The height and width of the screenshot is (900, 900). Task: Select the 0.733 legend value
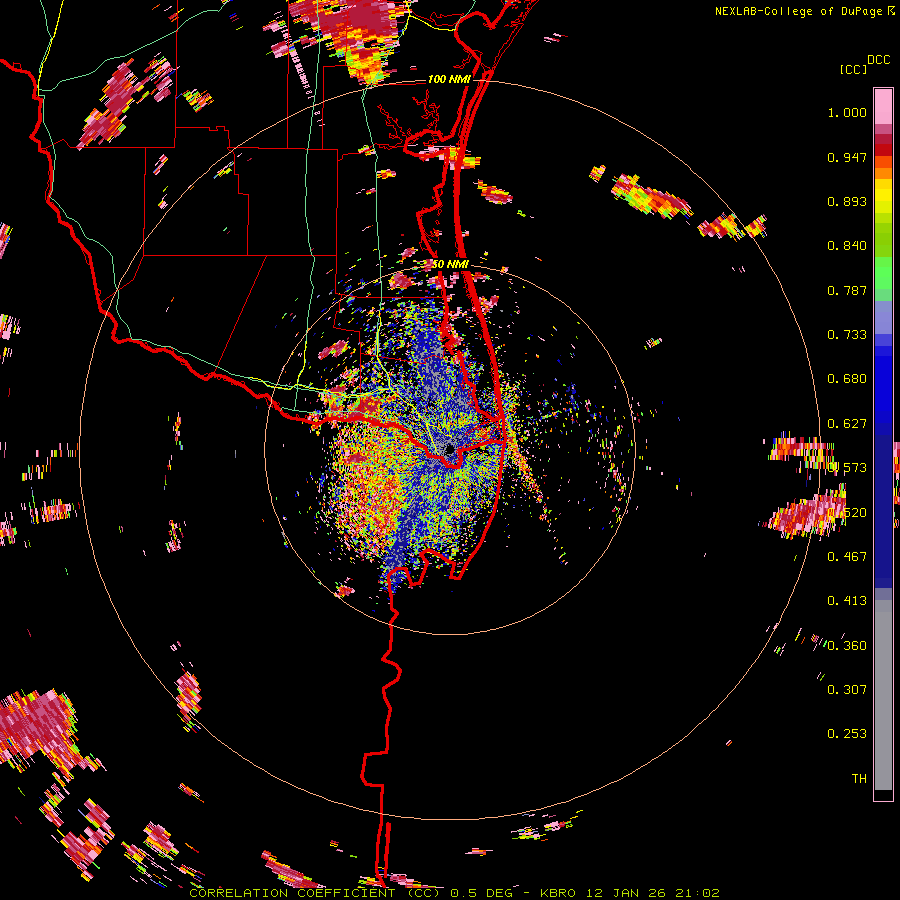847,335
